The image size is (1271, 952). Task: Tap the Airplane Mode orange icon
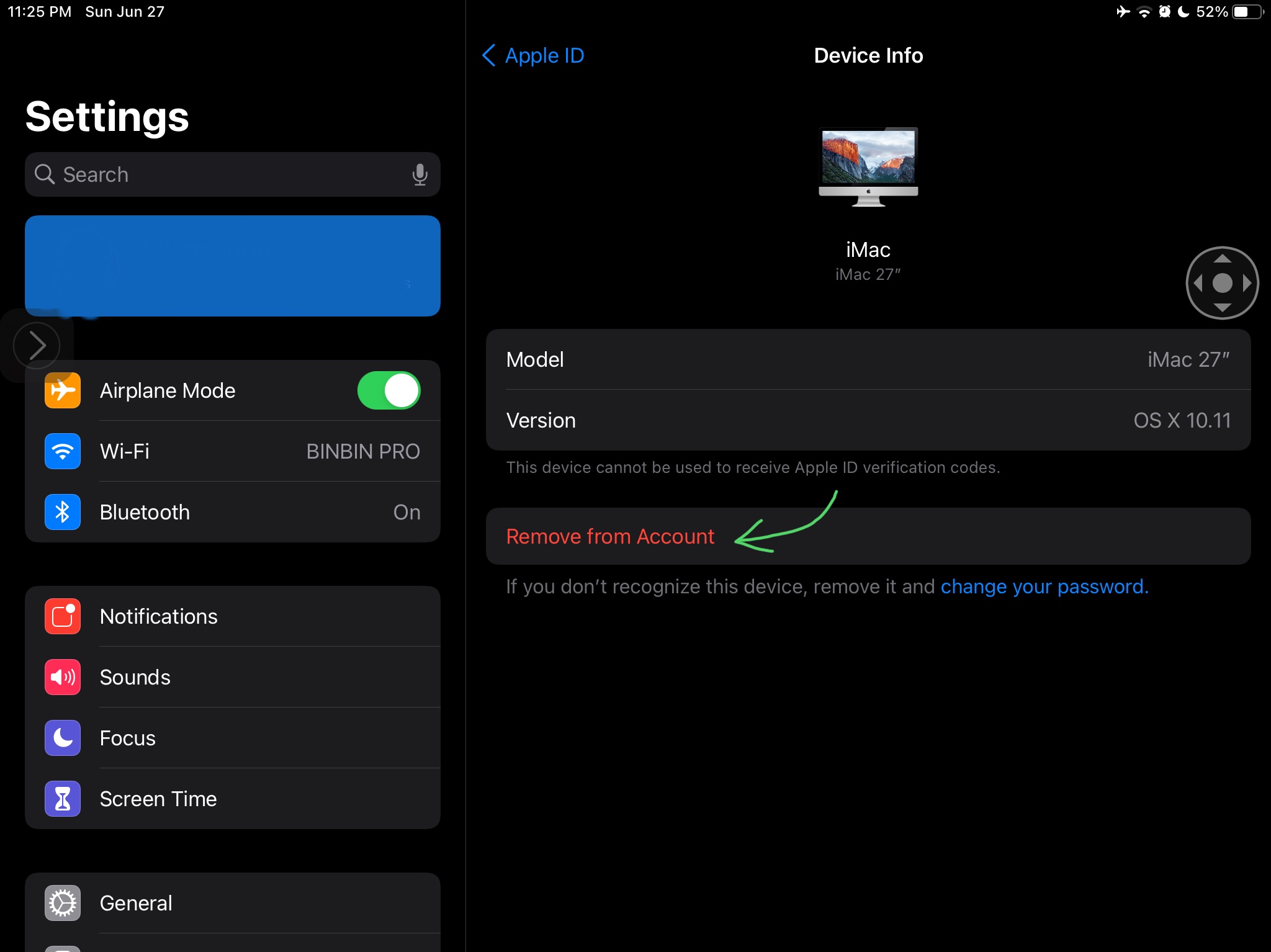click(63, 390)
